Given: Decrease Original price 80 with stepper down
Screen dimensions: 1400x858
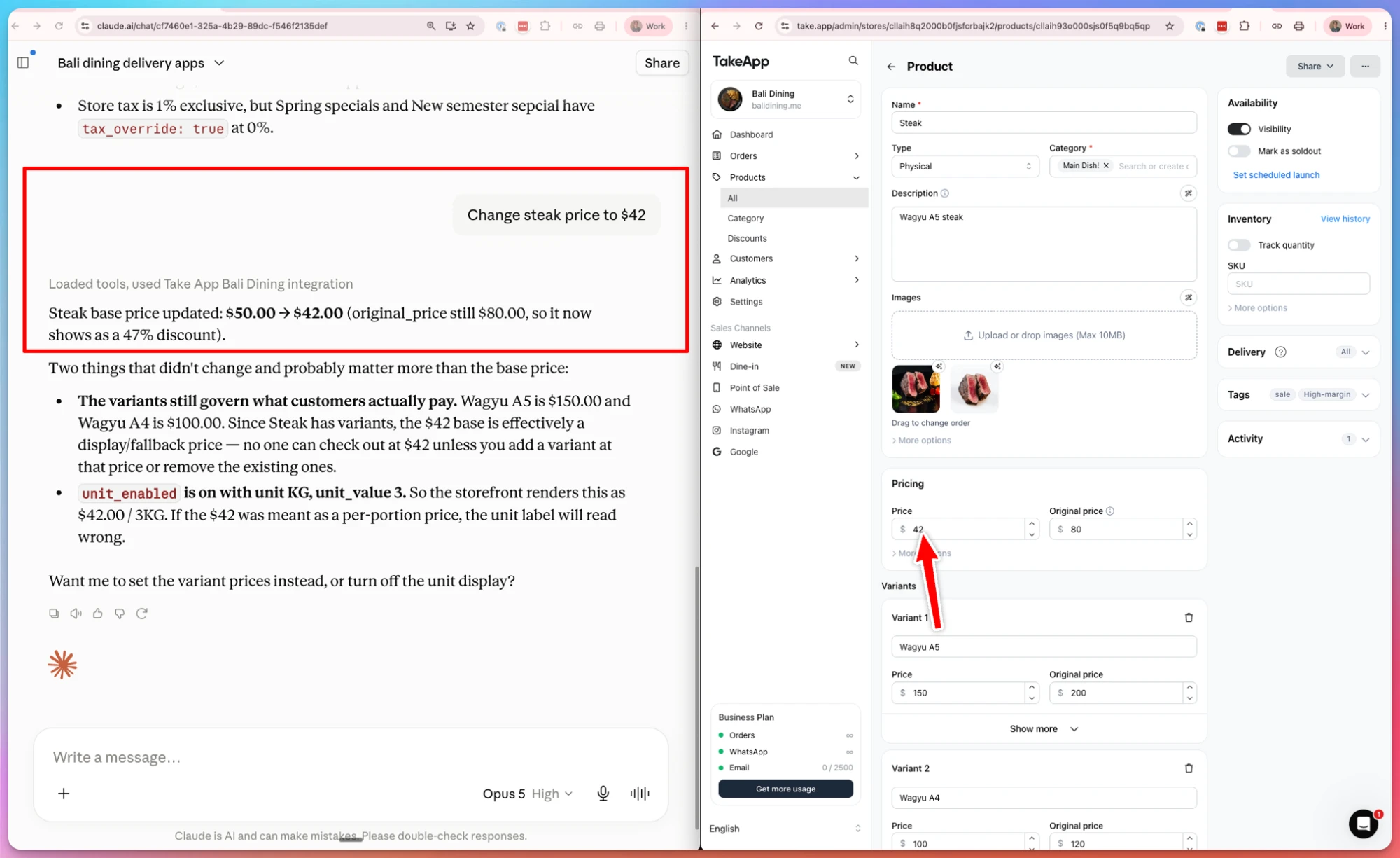Looking at the screenshot, I should point(1189,535).
